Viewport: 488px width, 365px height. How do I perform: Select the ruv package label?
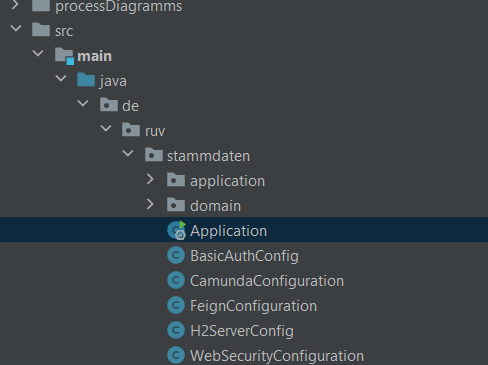click(x=155, y=131)
